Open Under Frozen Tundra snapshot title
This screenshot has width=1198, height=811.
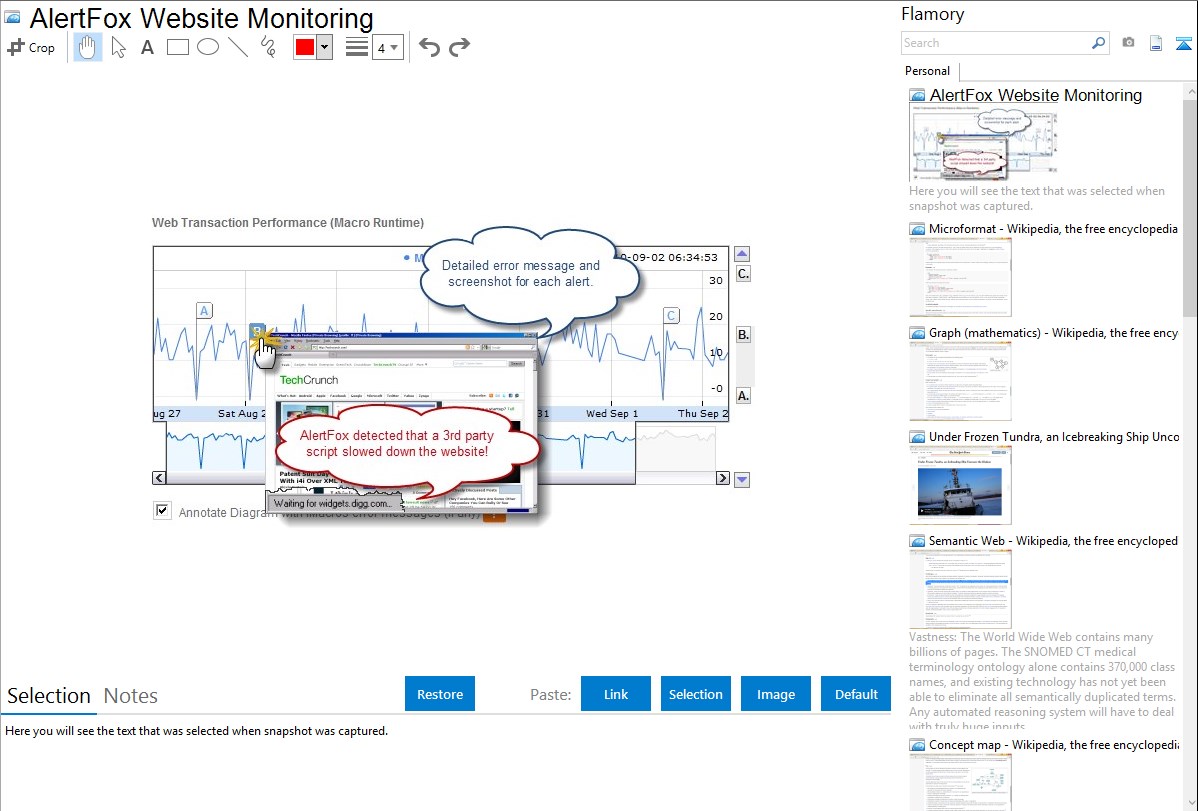[1054, 436]
